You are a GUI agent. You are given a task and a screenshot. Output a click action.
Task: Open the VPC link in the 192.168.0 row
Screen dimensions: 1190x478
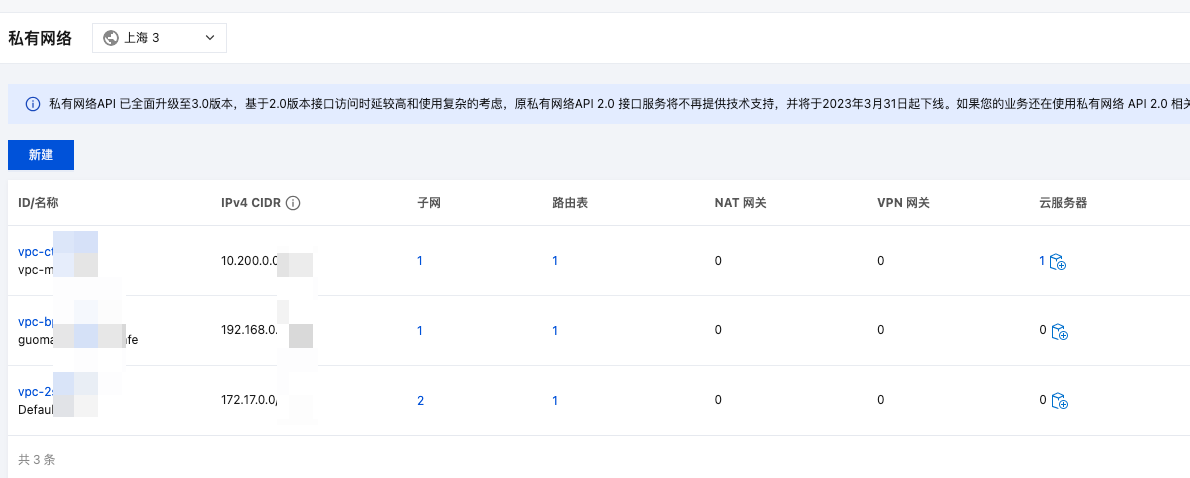(35, 322)
